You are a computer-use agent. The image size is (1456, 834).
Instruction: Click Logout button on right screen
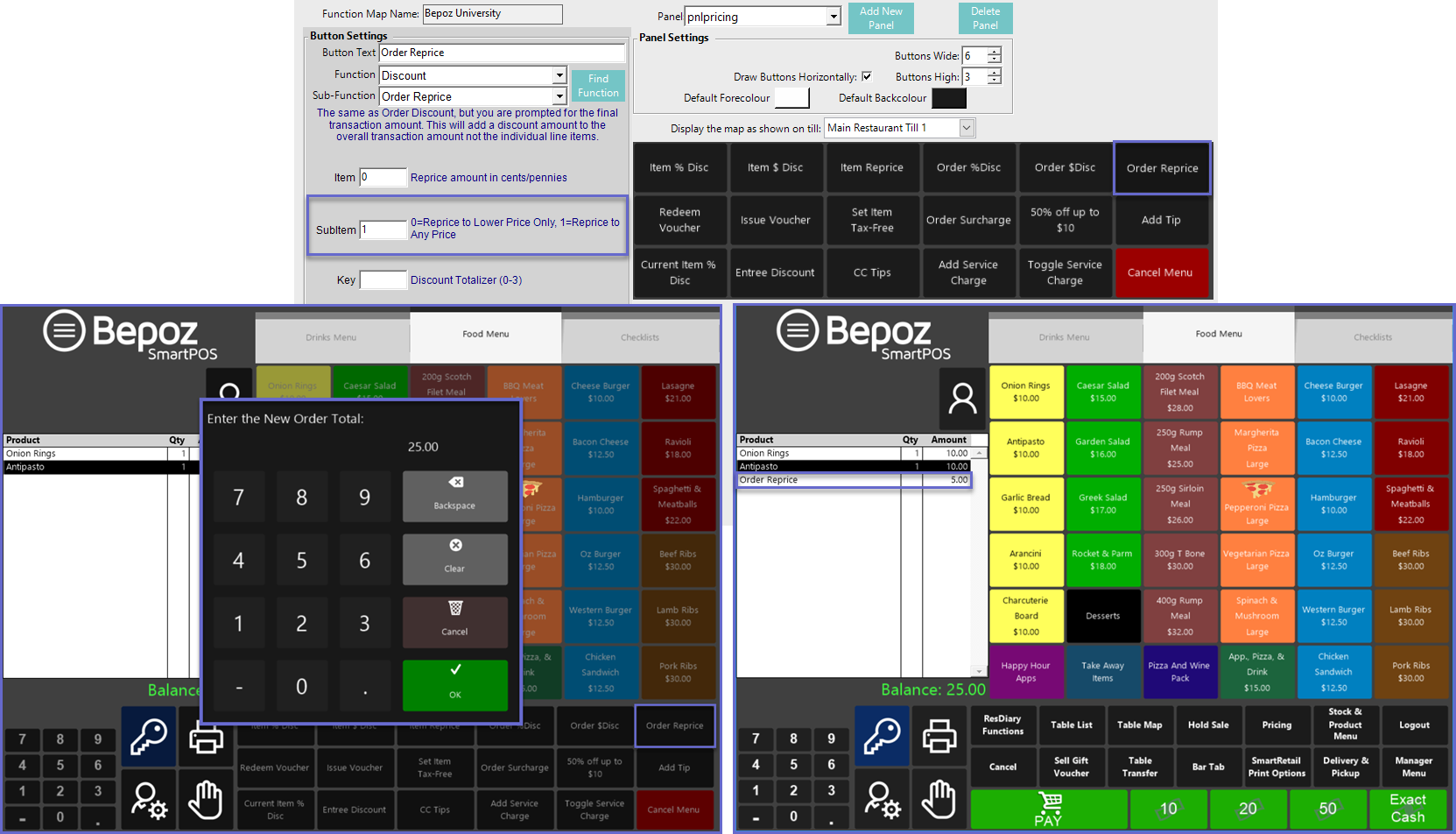pyautogui.click(x=1413, y=724)
